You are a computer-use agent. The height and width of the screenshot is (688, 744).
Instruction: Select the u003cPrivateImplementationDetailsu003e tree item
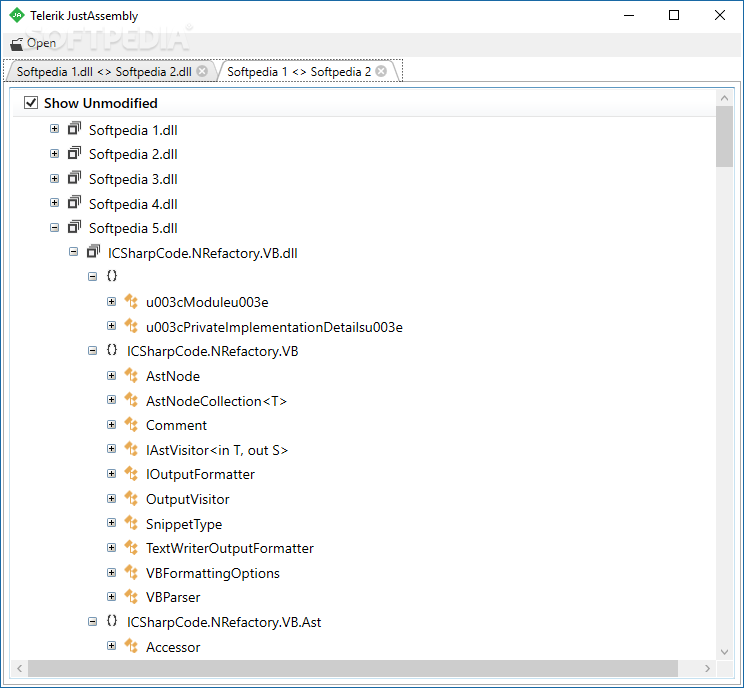[x=274, y=327]
